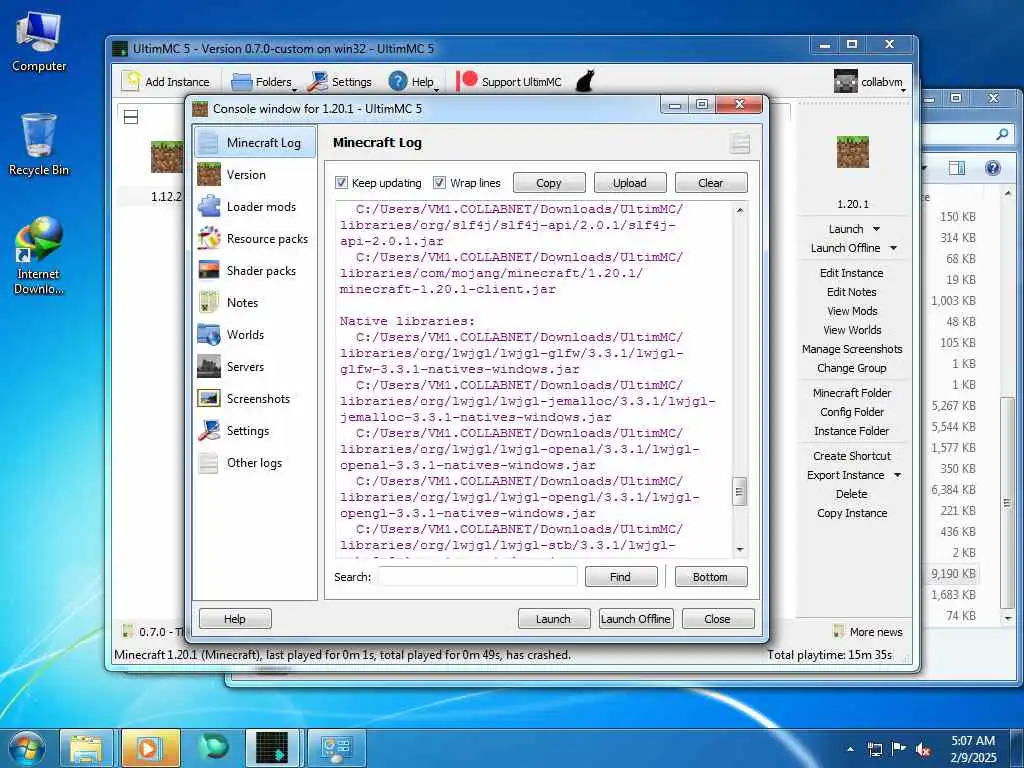Image resolution: width=1024 pixels, height=768 pixels.
Task: Click the 1.20.1 instance icon in right panel
Action: tap(852, 152)
